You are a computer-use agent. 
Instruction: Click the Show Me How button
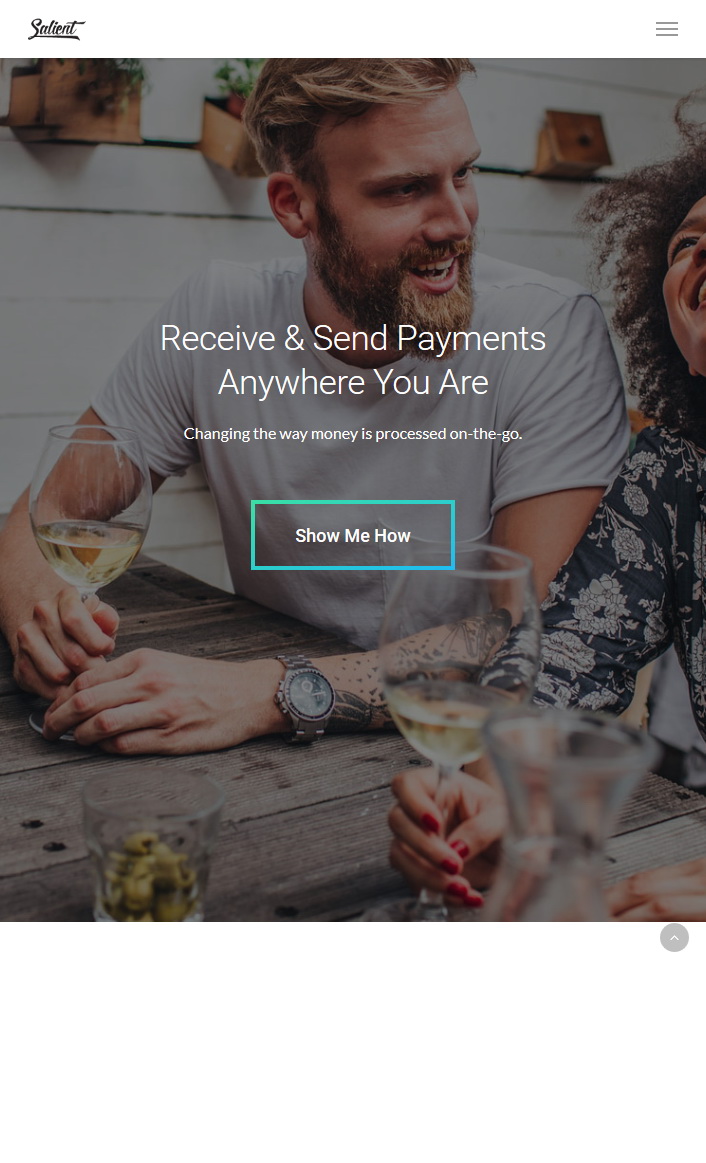353,536
